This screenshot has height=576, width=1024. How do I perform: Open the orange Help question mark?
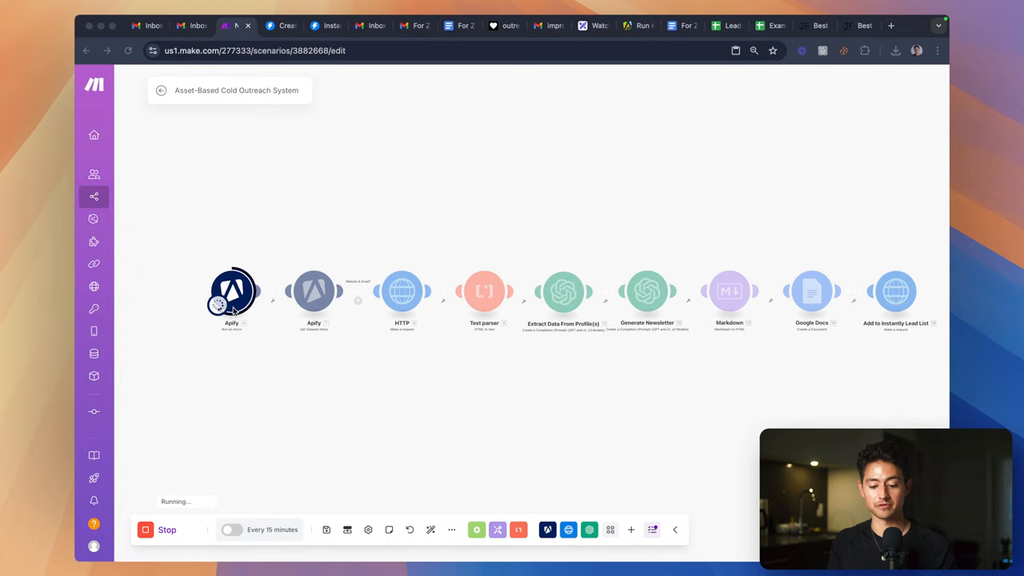pyautogui.click(x=94, y=524)
